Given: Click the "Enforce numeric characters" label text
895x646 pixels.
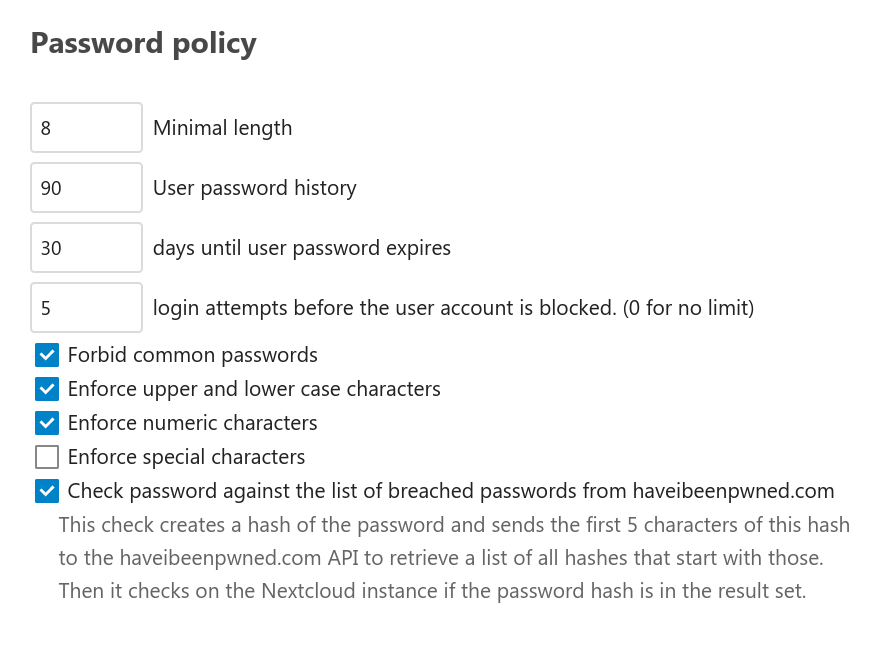Looking at the screenshot, I should pos(192,423).
